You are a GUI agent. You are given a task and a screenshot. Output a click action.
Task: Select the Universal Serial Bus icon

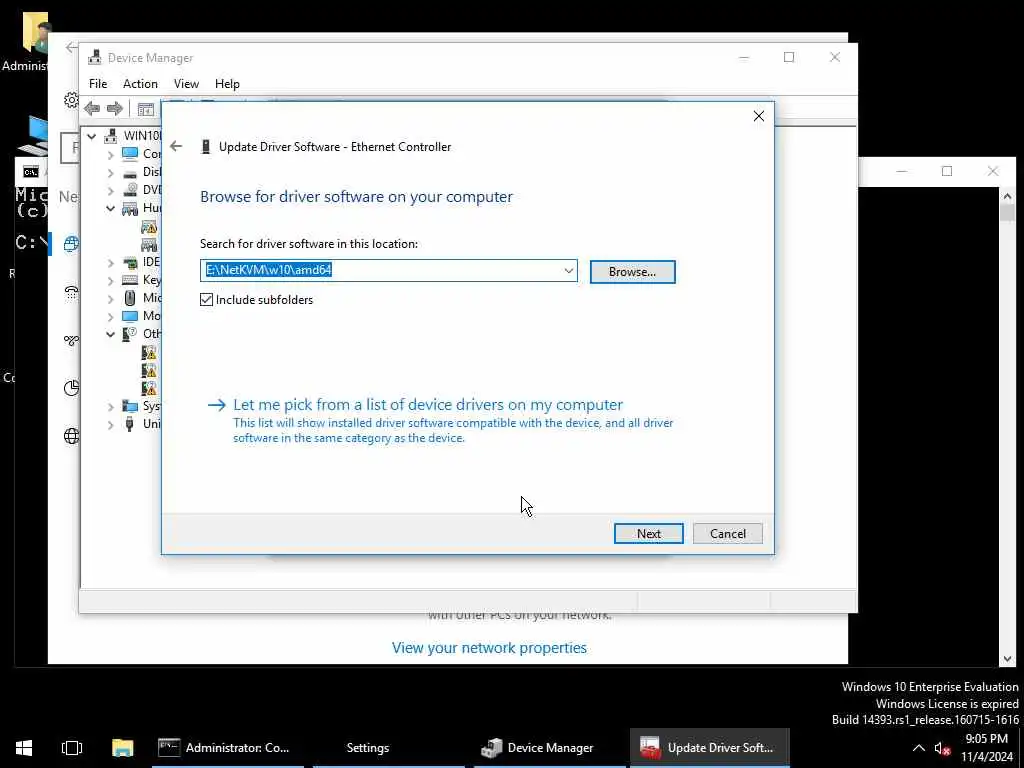click(x=129, y=424)
